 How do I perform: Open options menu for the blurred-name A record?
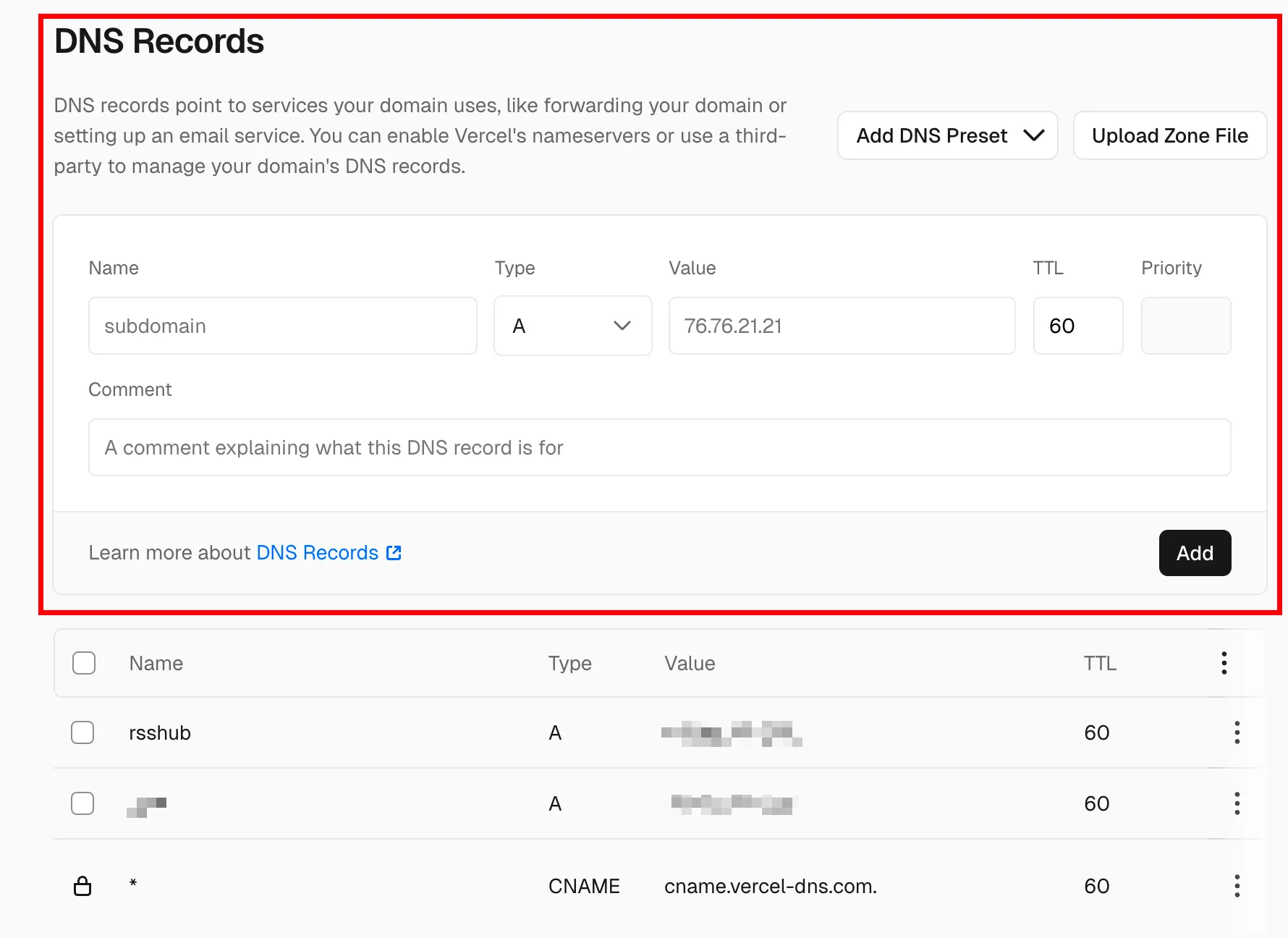click(x=1237, y=803)
